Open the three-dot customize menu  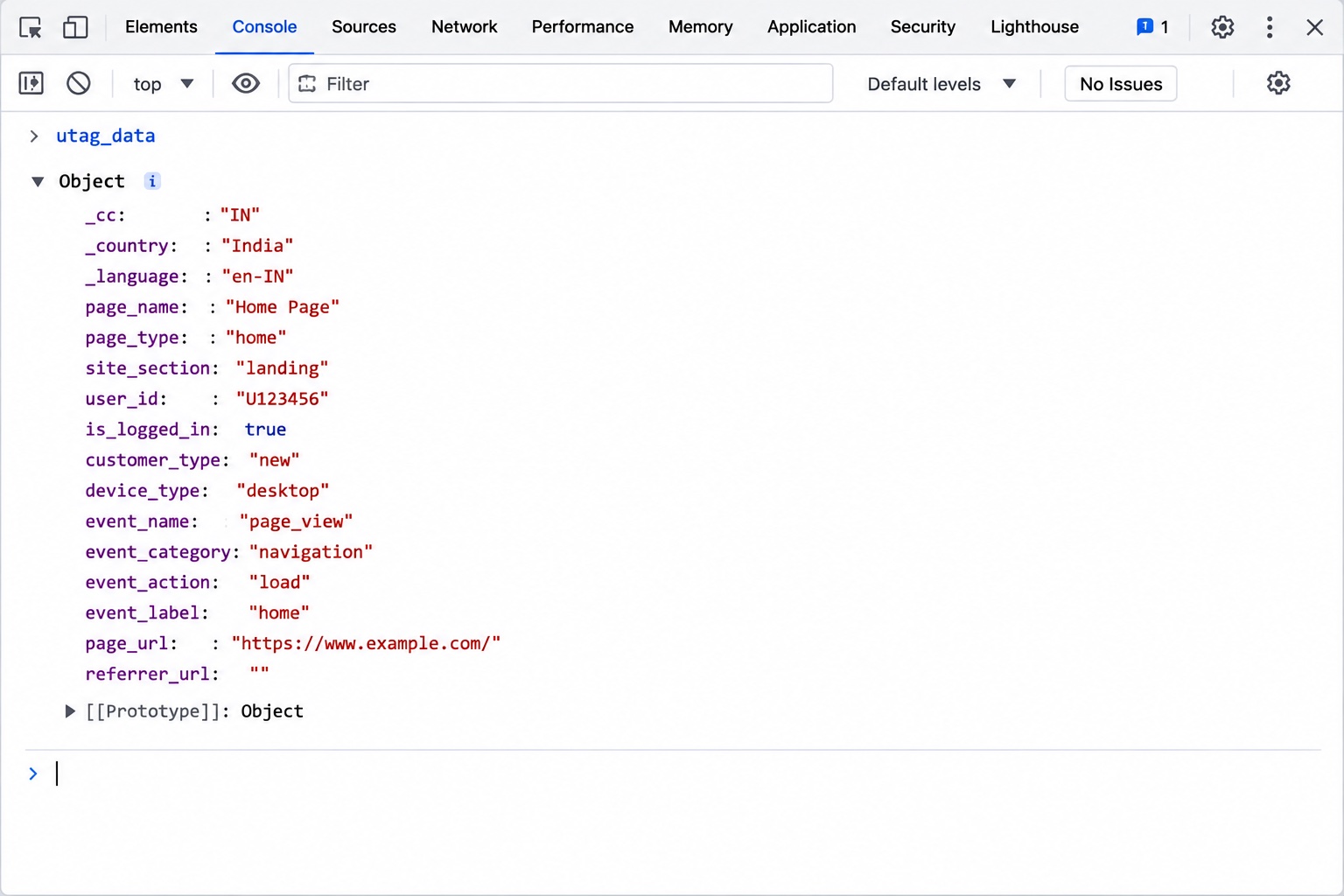tap(1270, 27)
